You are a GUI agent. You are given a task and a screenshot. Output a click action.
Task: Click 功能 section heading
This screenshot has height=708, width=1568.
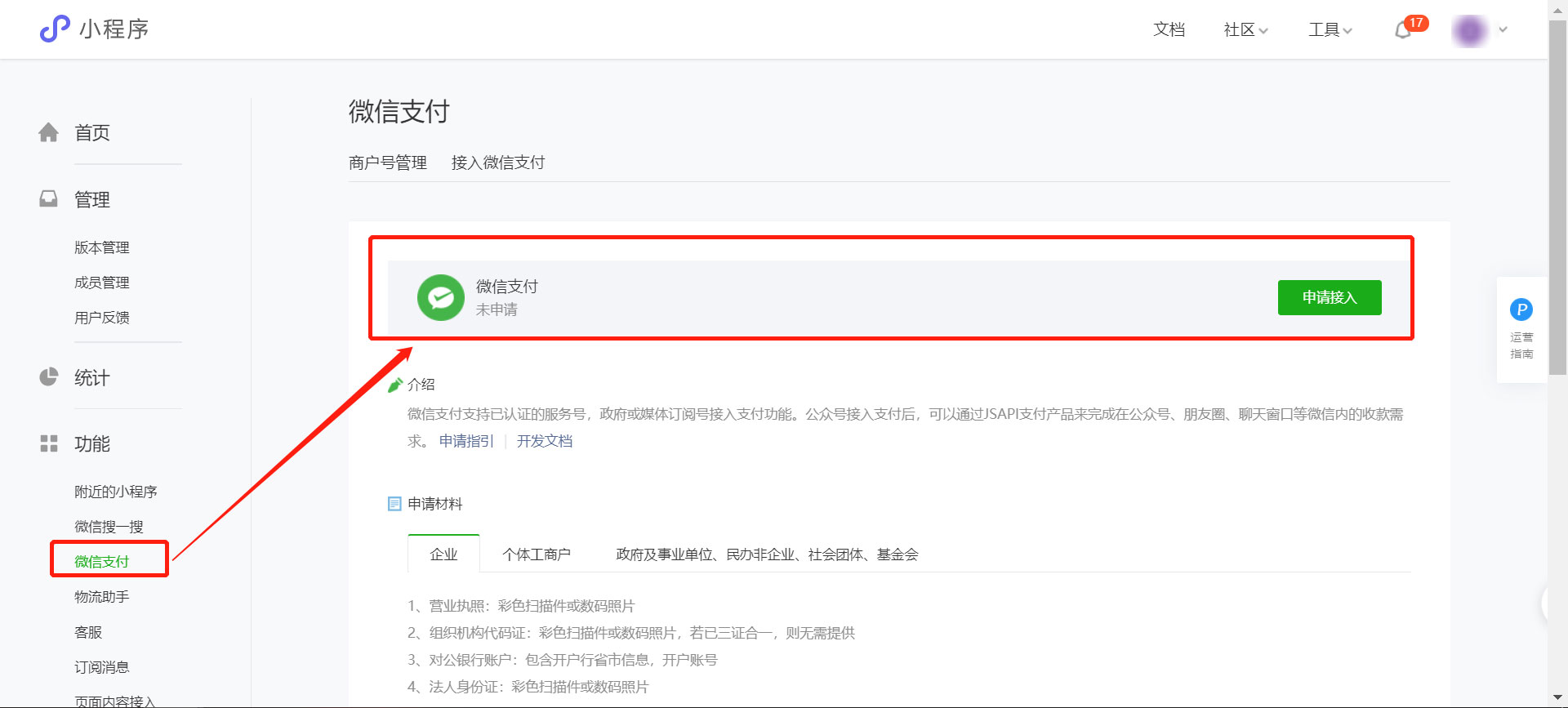(92, 443)
